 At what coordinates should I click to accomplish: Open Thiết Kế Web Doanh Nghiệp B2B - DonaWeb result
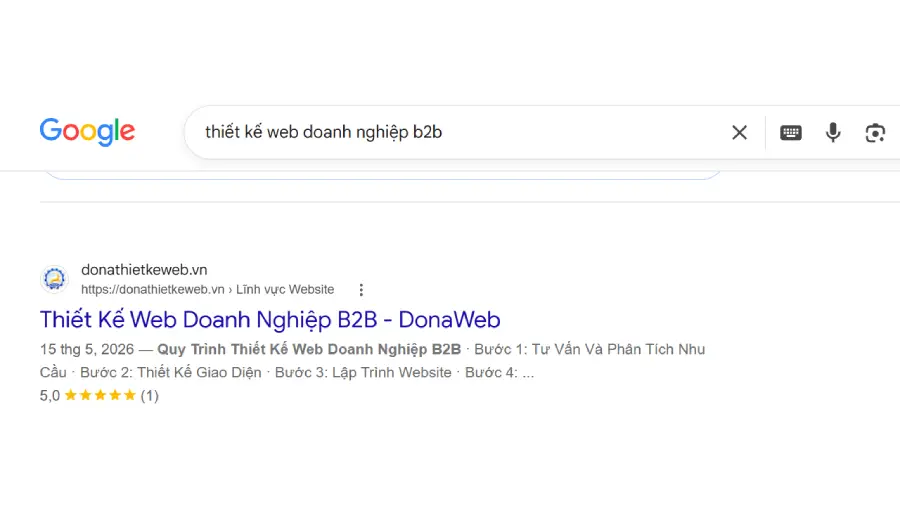point(270,320)
